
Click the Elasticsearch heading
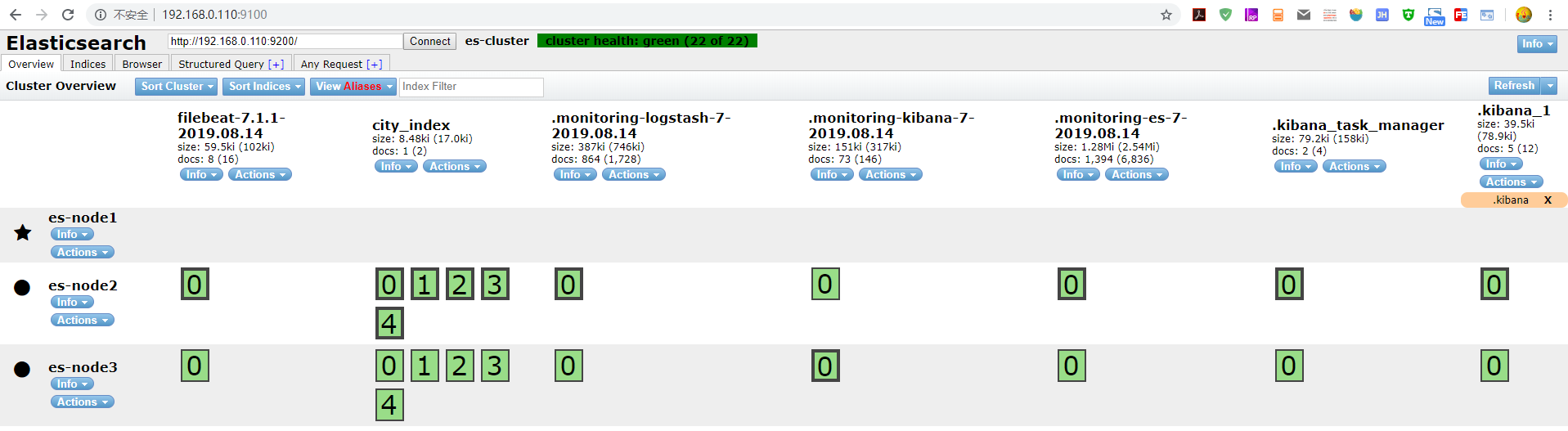[76, 43]
